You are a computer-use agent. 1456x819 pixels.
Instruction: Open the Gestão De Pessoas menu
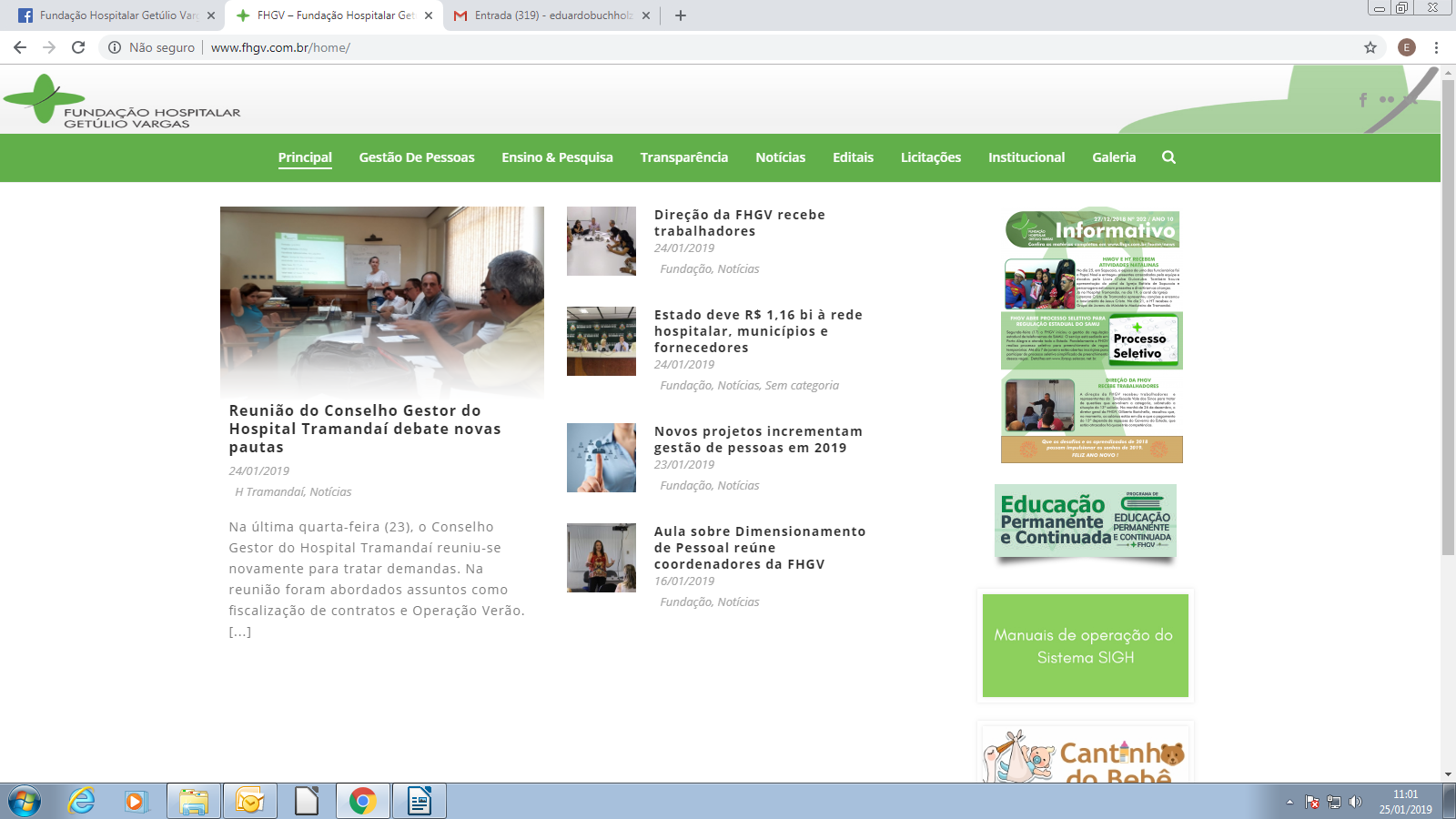click(416, 157)
